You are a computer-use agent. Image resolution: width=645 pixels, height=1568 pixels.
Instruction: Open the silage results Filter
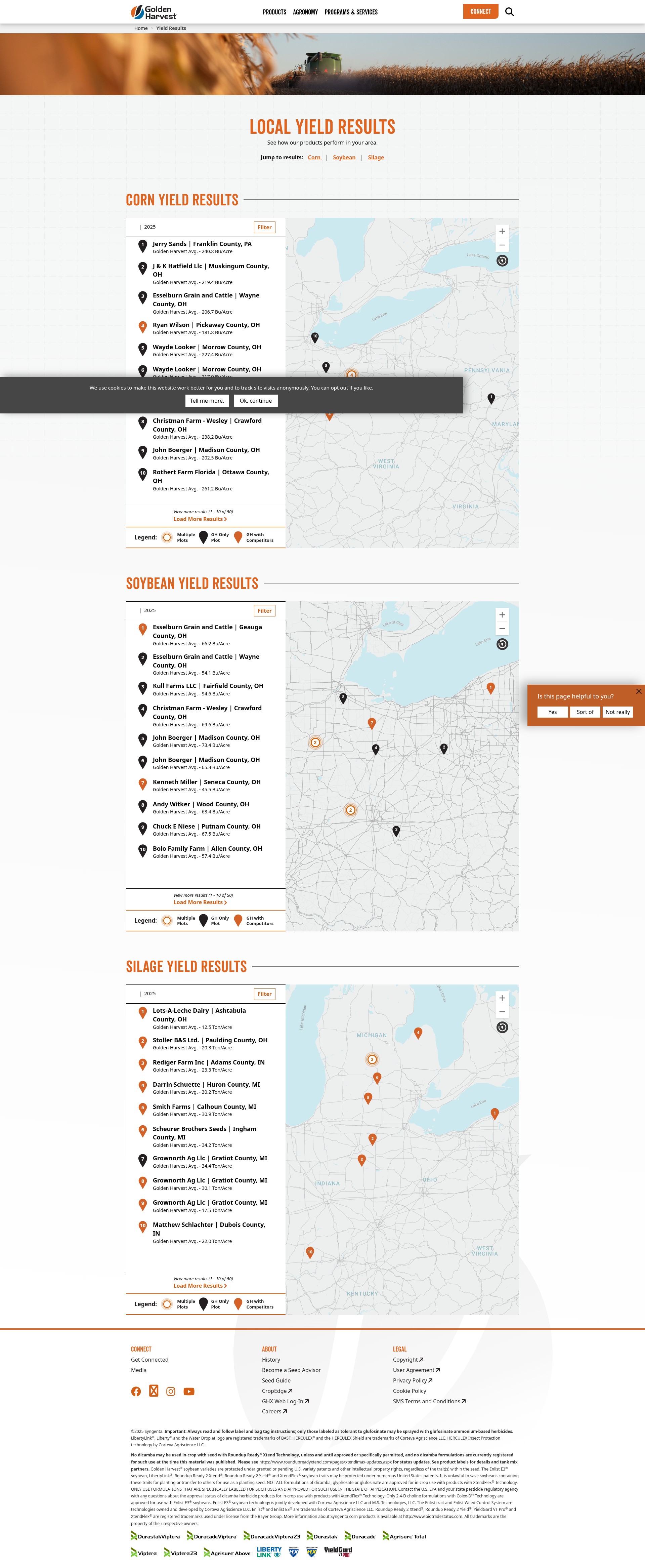pos(265,994)
